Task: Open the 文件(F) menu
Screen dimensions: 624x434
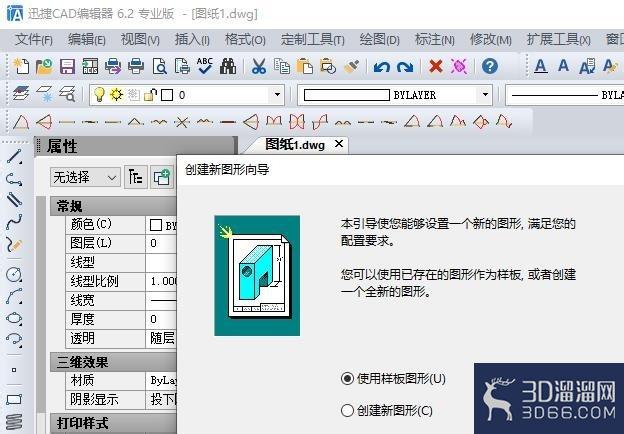Action: coord(33,40)
